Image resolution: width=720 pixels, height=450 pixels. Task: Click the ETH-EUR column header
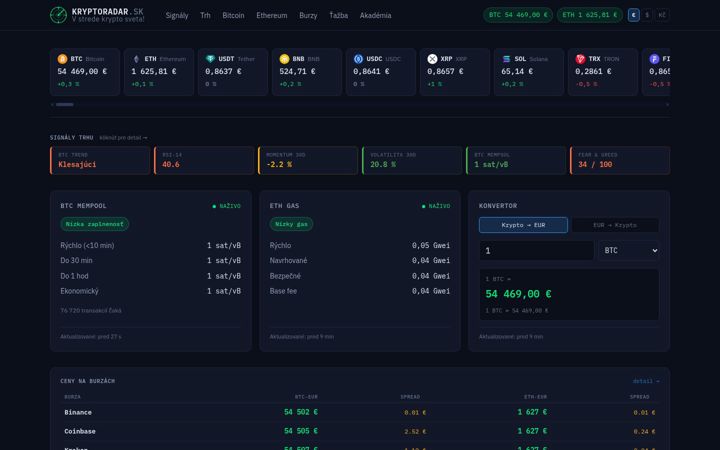tap(535, 397)
